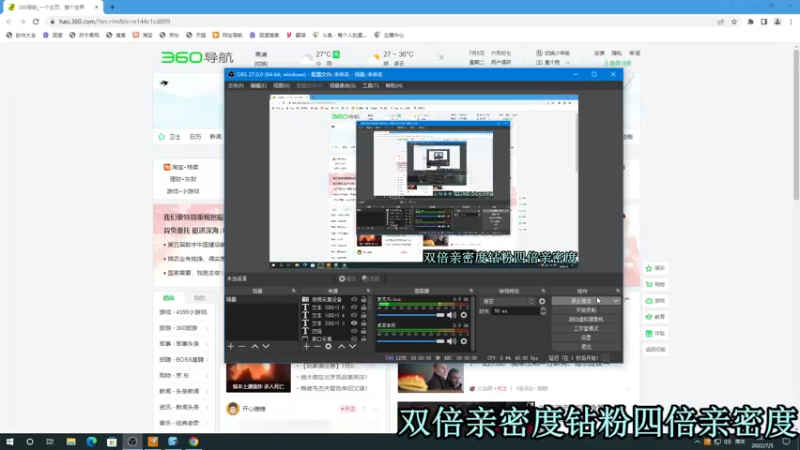Pop out the Sources dock panel icon
Viewport: 800px width, 450px height.
tap(368, 291)
